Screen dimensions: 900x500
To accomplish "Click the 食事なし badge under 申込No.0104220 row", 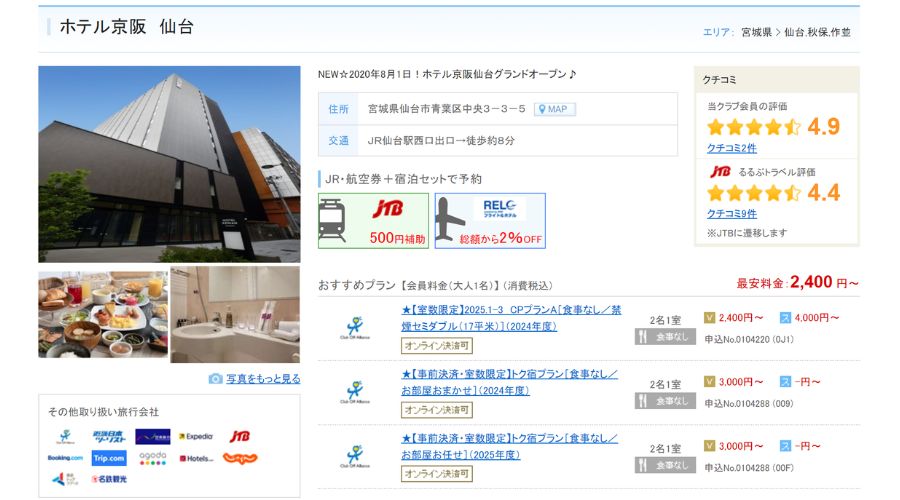I will (x=665, y=337).
